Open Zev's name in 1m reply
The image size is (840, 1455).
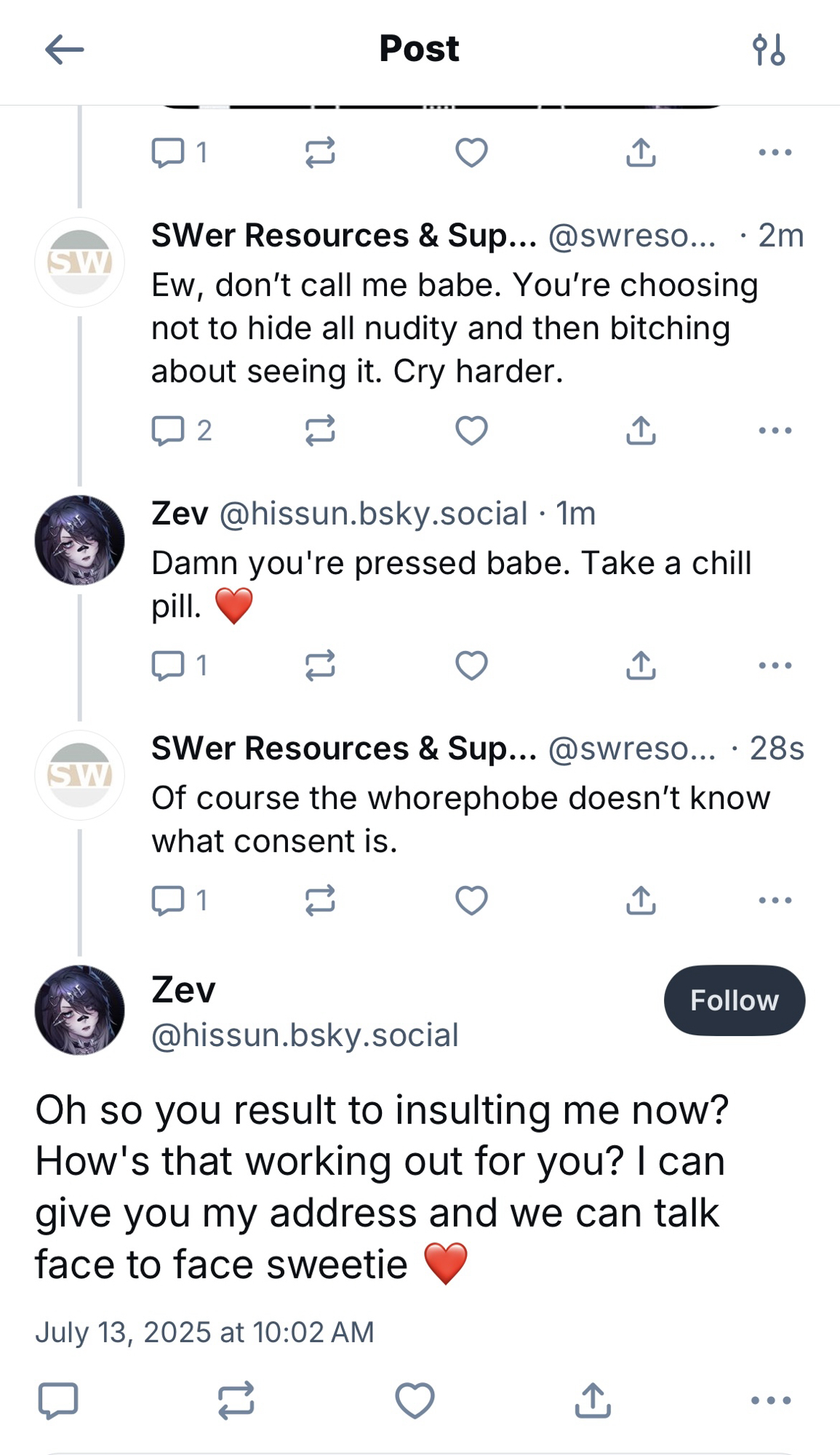coord(180,514)
